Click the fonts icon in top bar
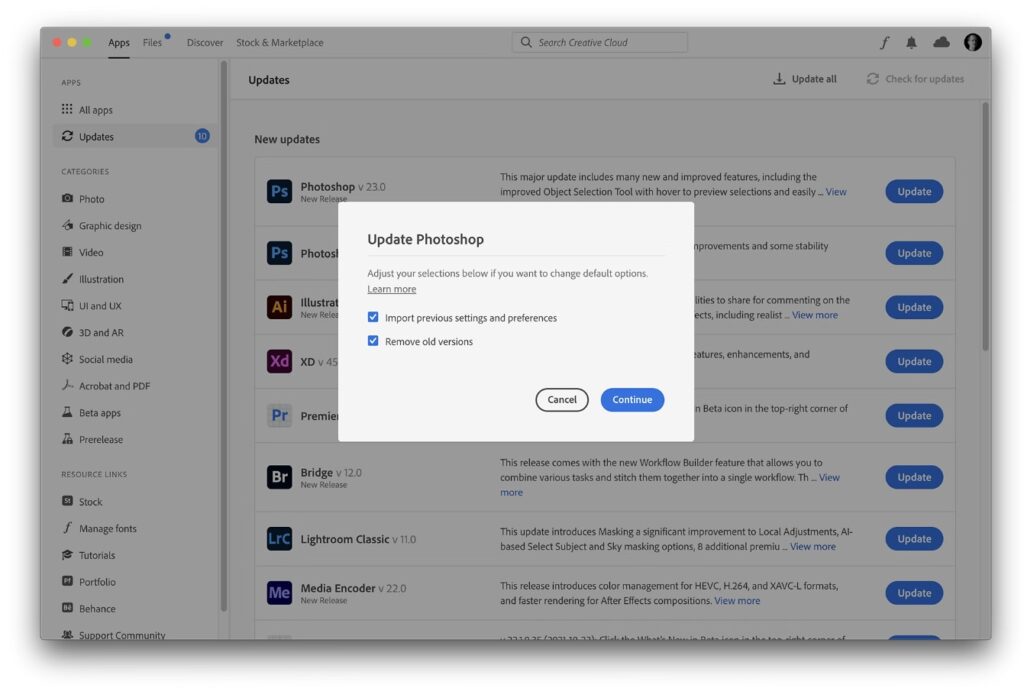The width and height of the screenshot is (1024, 688). coord(884,42)
